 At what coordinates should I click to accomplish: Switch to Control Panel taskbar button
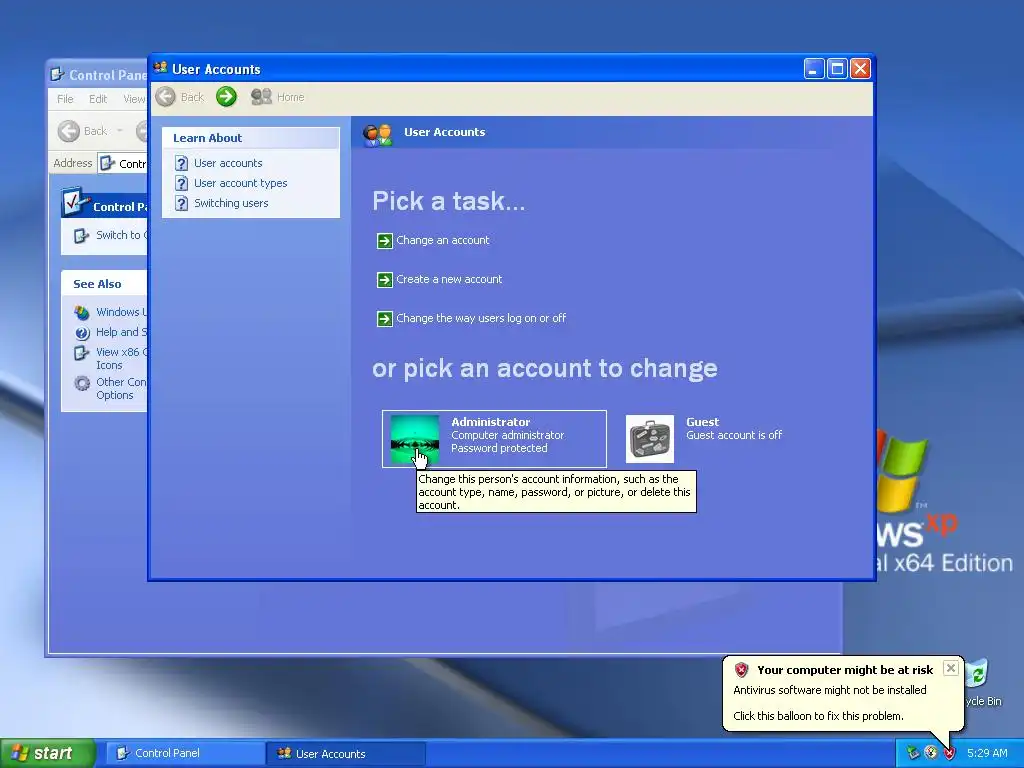(x=186, y=754)
